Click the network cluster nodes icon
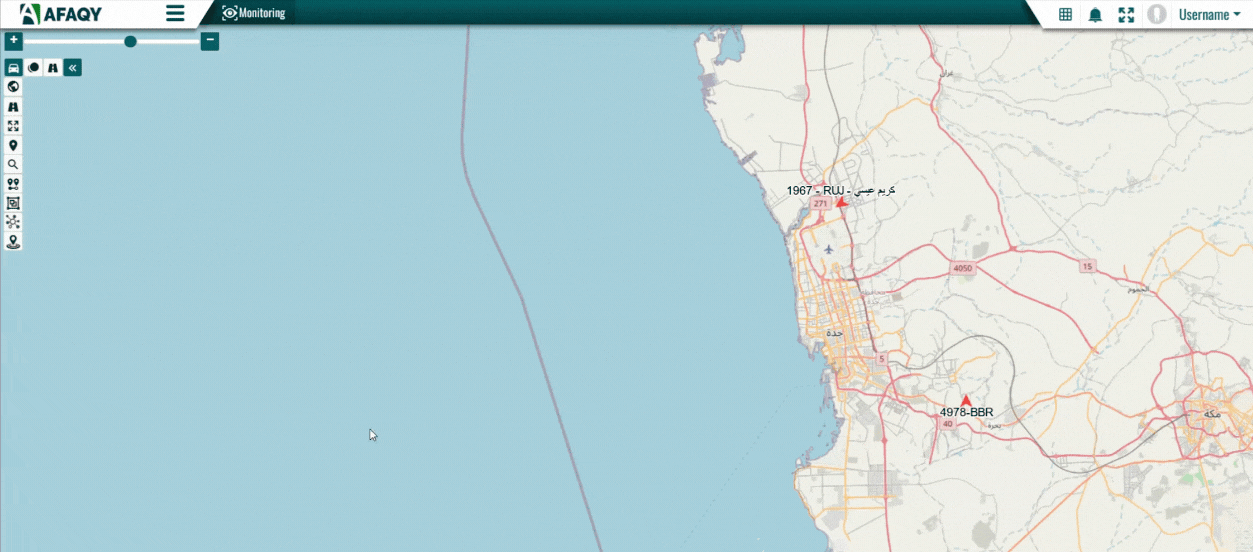 13,222
